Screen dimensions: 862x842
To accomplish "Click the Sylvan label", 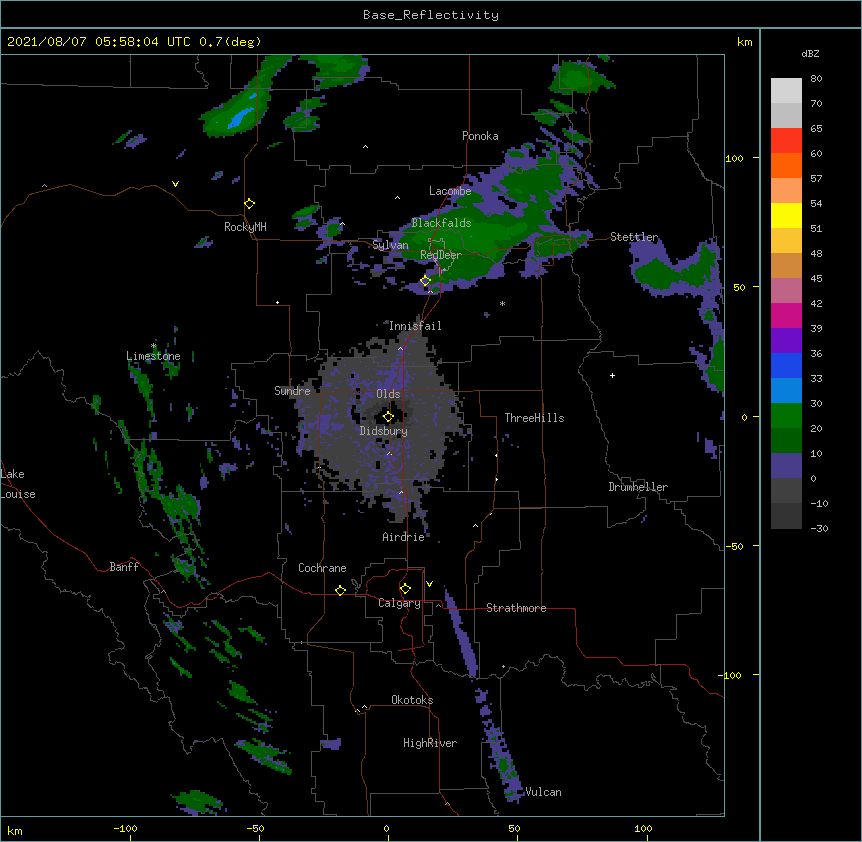I will click(x=390, y=245).
